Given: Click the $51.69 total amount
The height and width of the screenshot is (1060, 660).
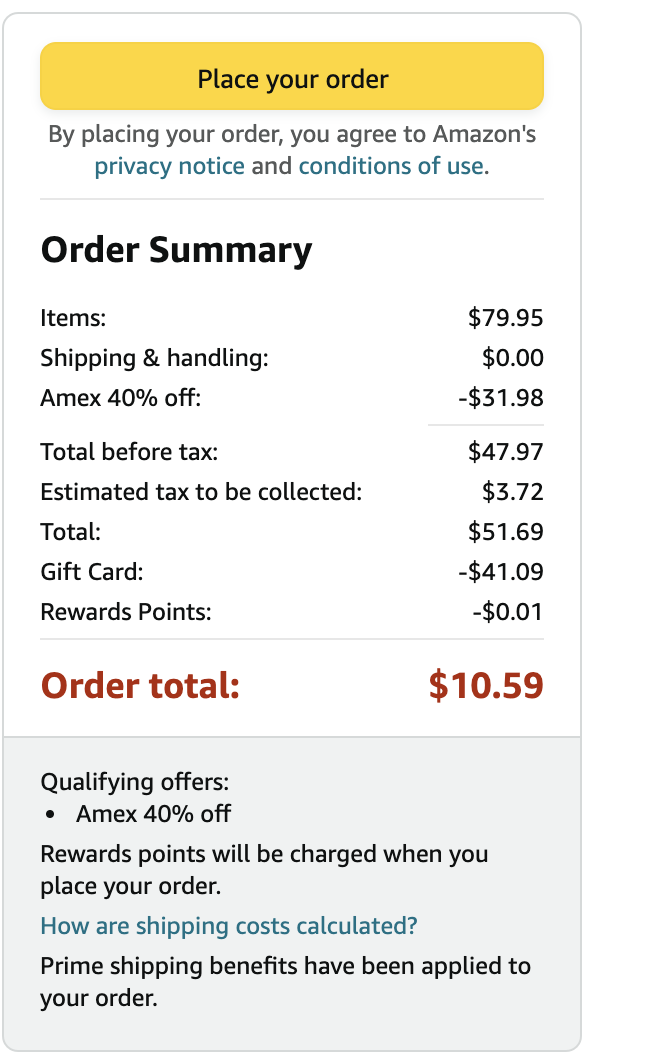Looking at the screenshot, I should [x=505, y=532].
